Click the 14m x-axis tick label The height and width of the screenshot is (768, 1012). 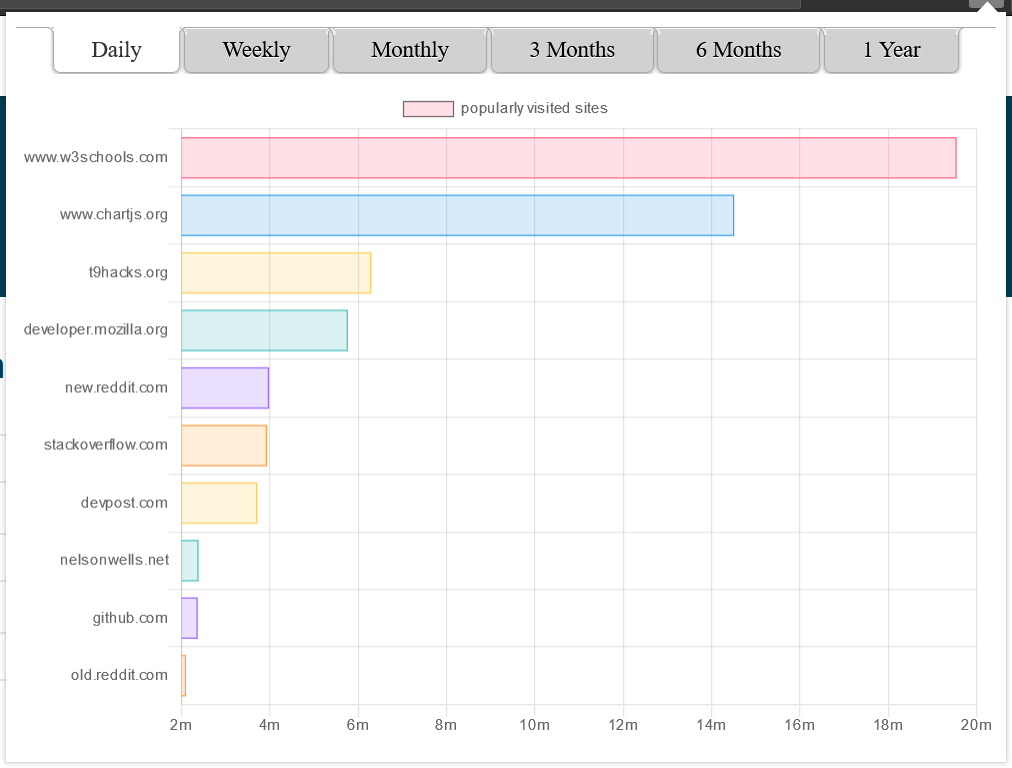tap(711, 725)
